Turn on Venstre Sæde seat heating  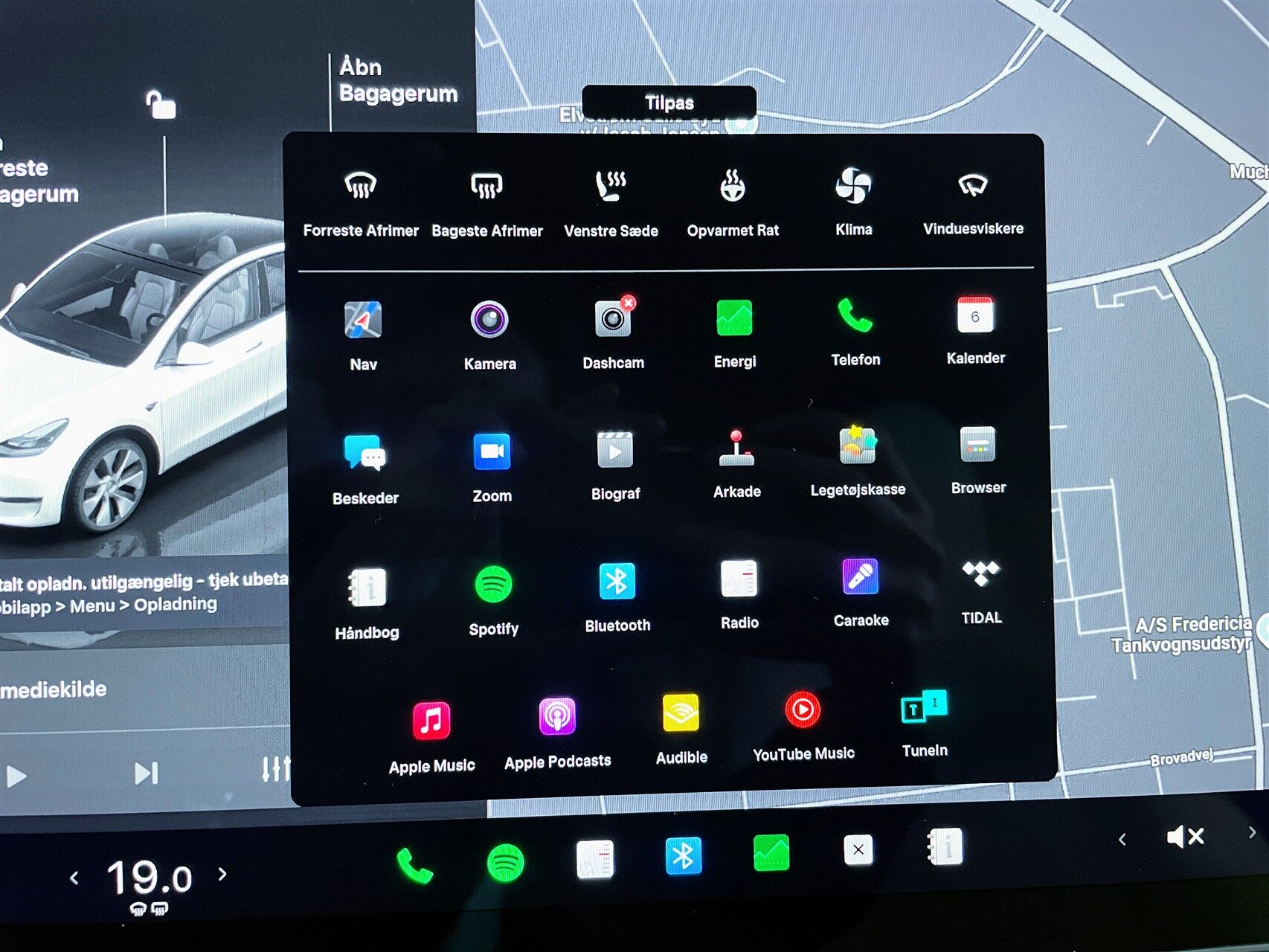coord(611,203)
